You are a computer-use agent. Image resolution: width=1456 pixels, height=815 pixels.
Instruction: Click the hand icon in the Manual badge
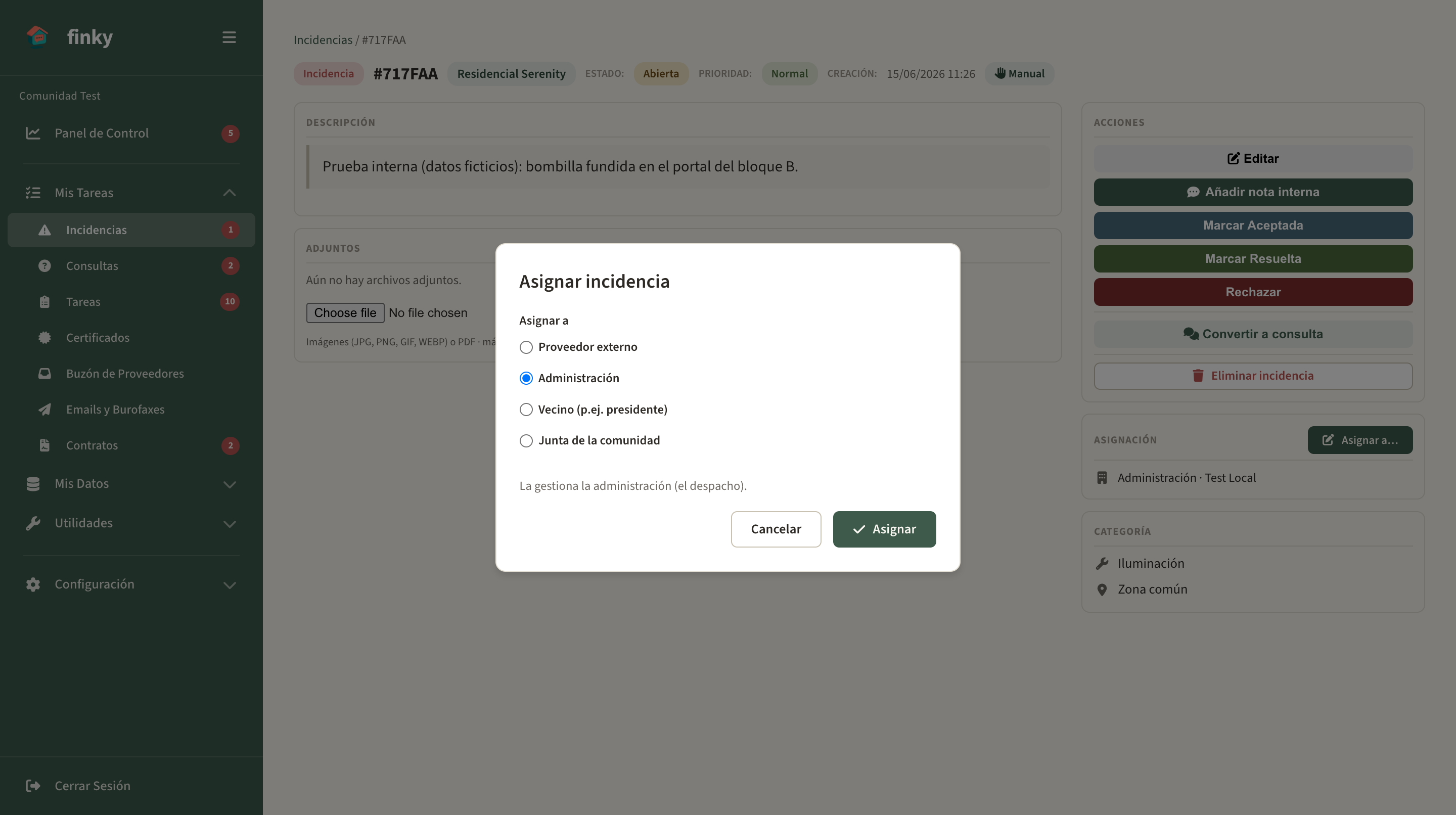[1000, 73]
